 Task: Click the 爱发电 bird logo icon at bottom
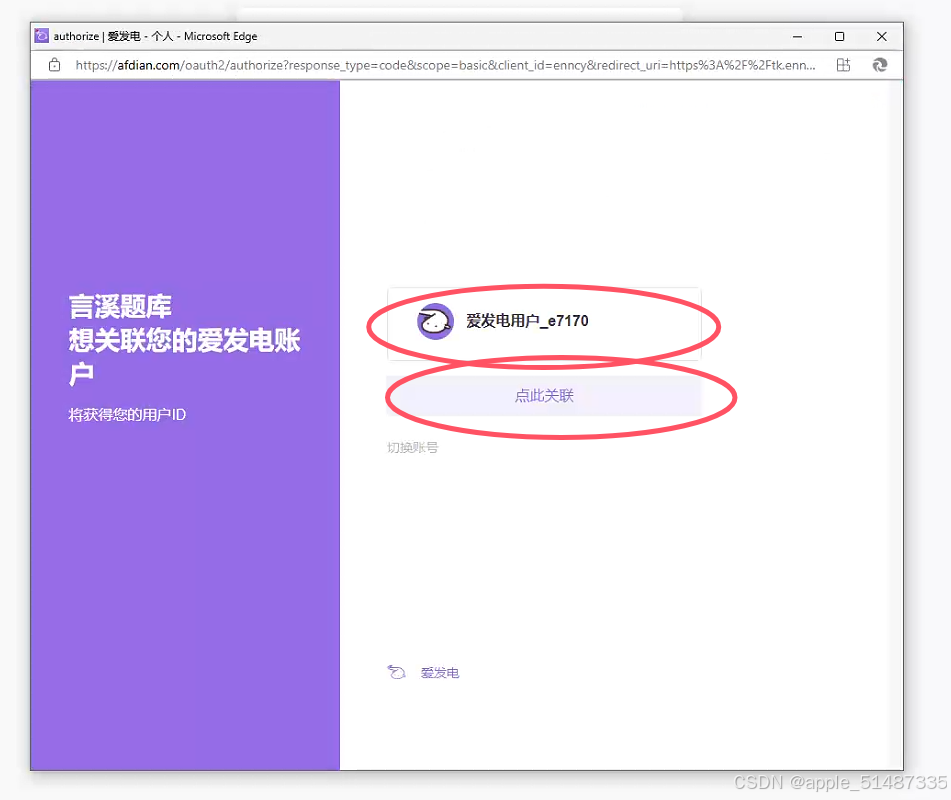396,672
